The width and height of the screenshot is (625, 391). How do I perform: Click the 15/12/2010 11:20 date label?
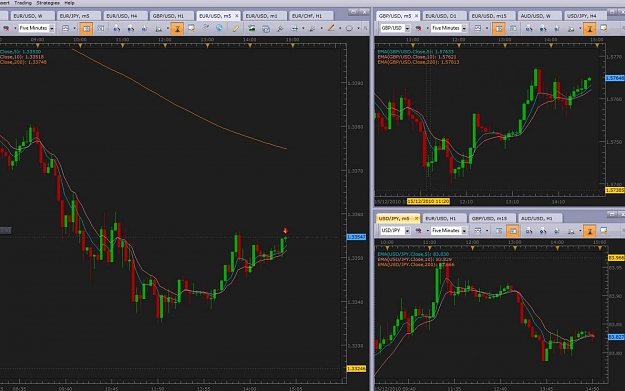[x=428, y=201]
